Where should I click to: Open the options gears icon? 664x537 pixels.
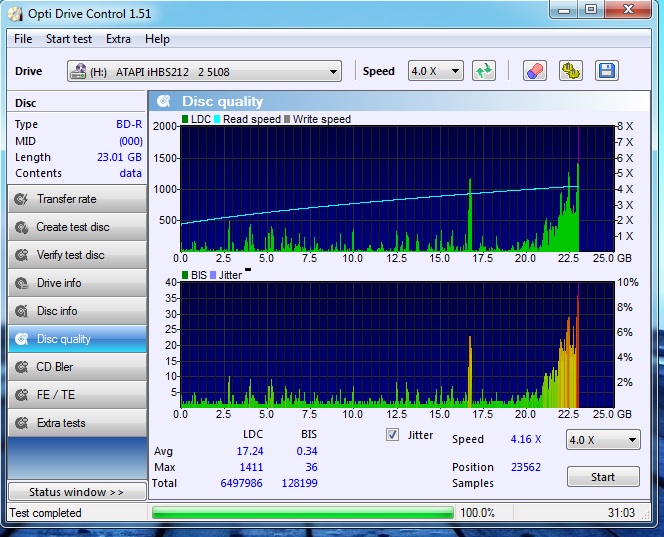pyautogui.click(x=570, y=71)
